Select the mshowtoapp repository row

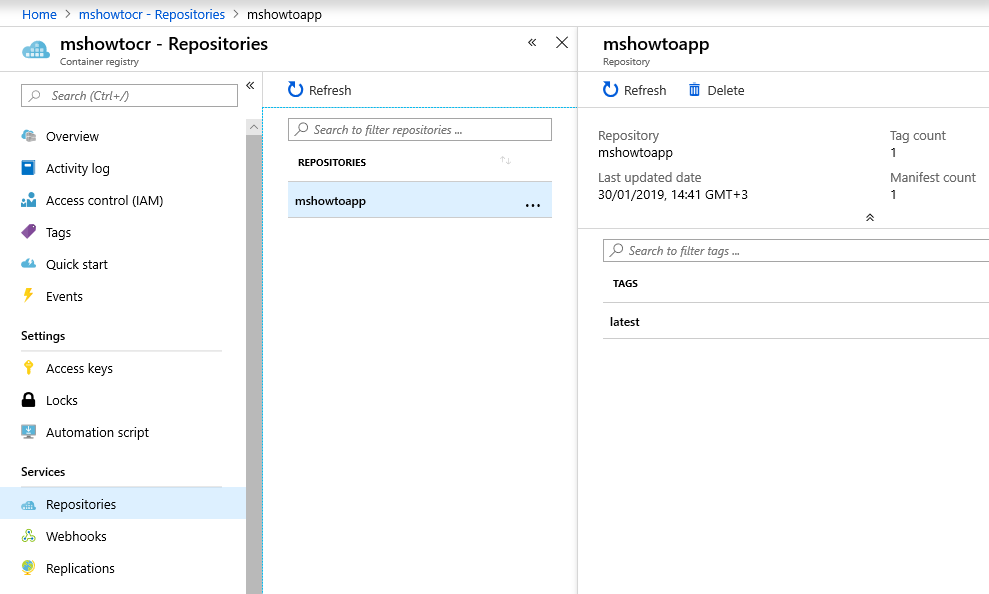(x=420, y=200)
